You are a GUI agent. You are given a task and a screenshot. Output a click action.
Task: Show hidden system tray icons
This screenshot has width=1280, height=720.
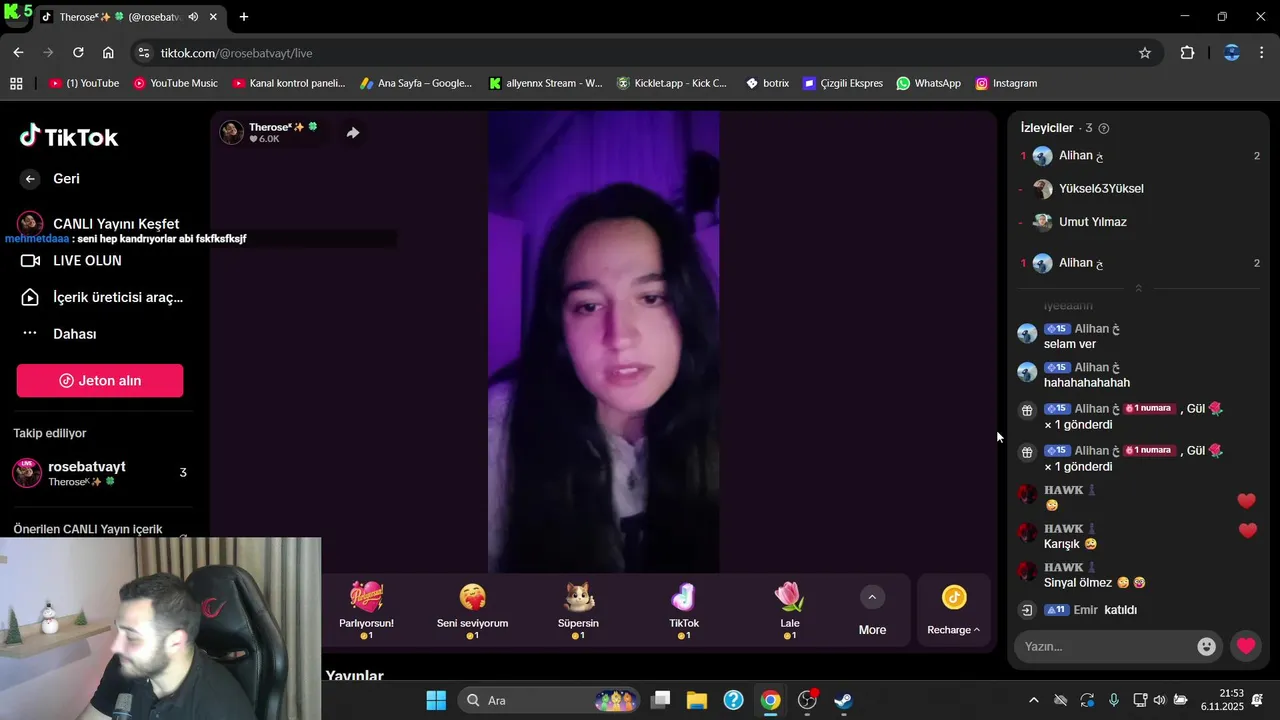[1034, 700]
